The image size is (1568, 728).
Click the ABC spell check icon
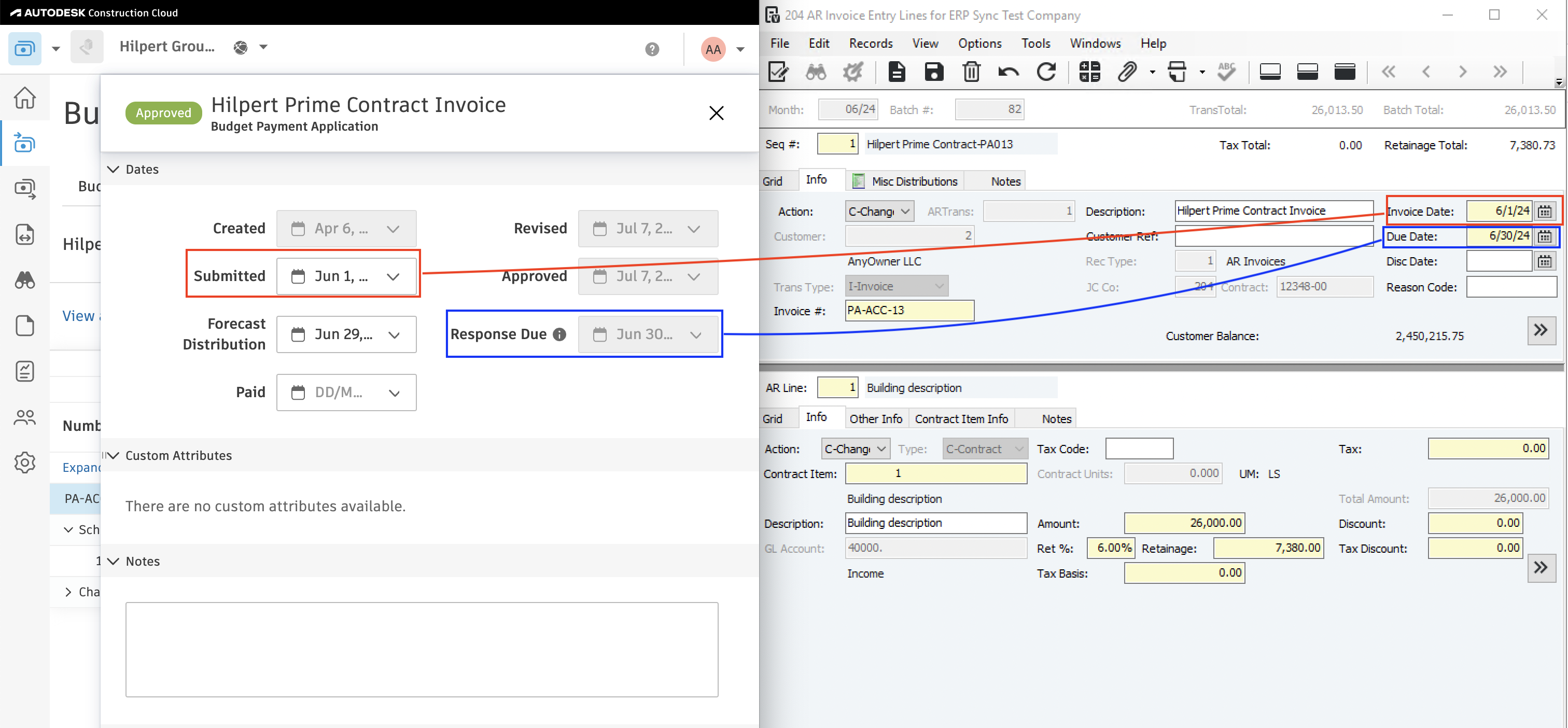pos(1226,72)
